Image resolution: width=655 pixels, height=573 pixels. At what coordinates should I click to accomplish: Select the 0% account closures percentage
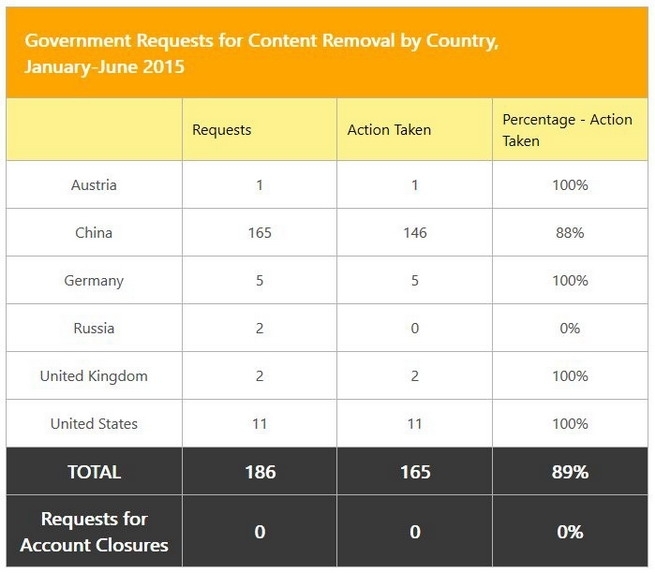(x=570, y=532)
